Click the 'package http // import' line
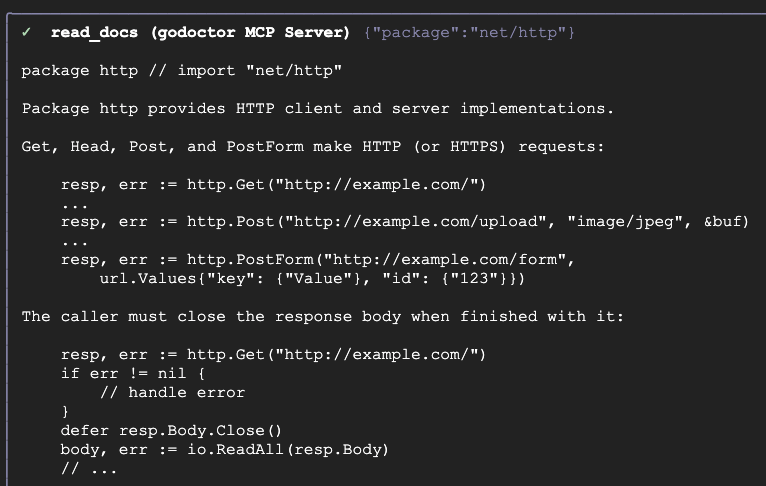Screen dimensions: 766x486 (x=182, y=71)
